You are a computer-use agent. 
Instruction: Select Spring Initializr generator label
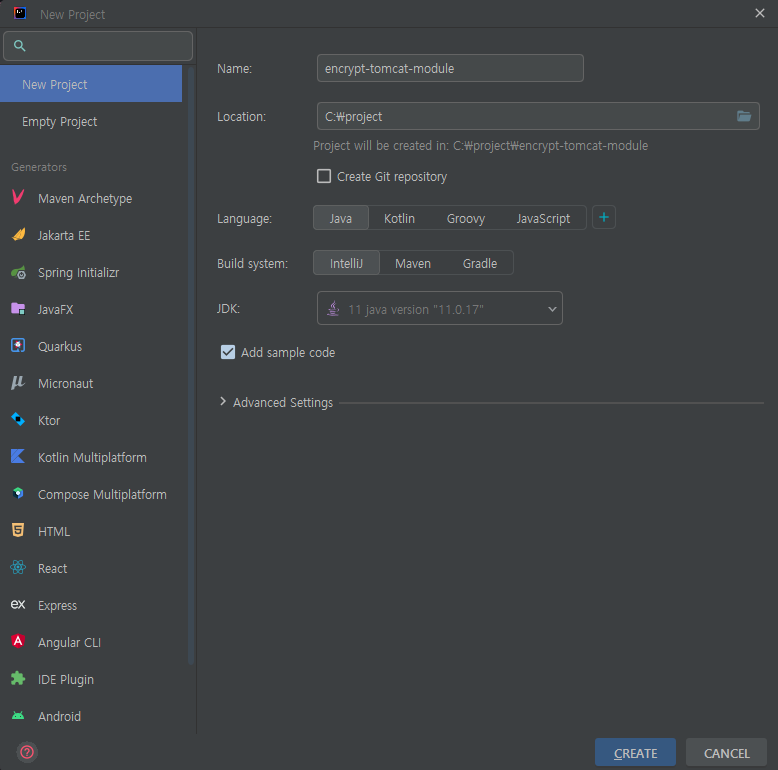pyautogui.click(x=78, y=272)
